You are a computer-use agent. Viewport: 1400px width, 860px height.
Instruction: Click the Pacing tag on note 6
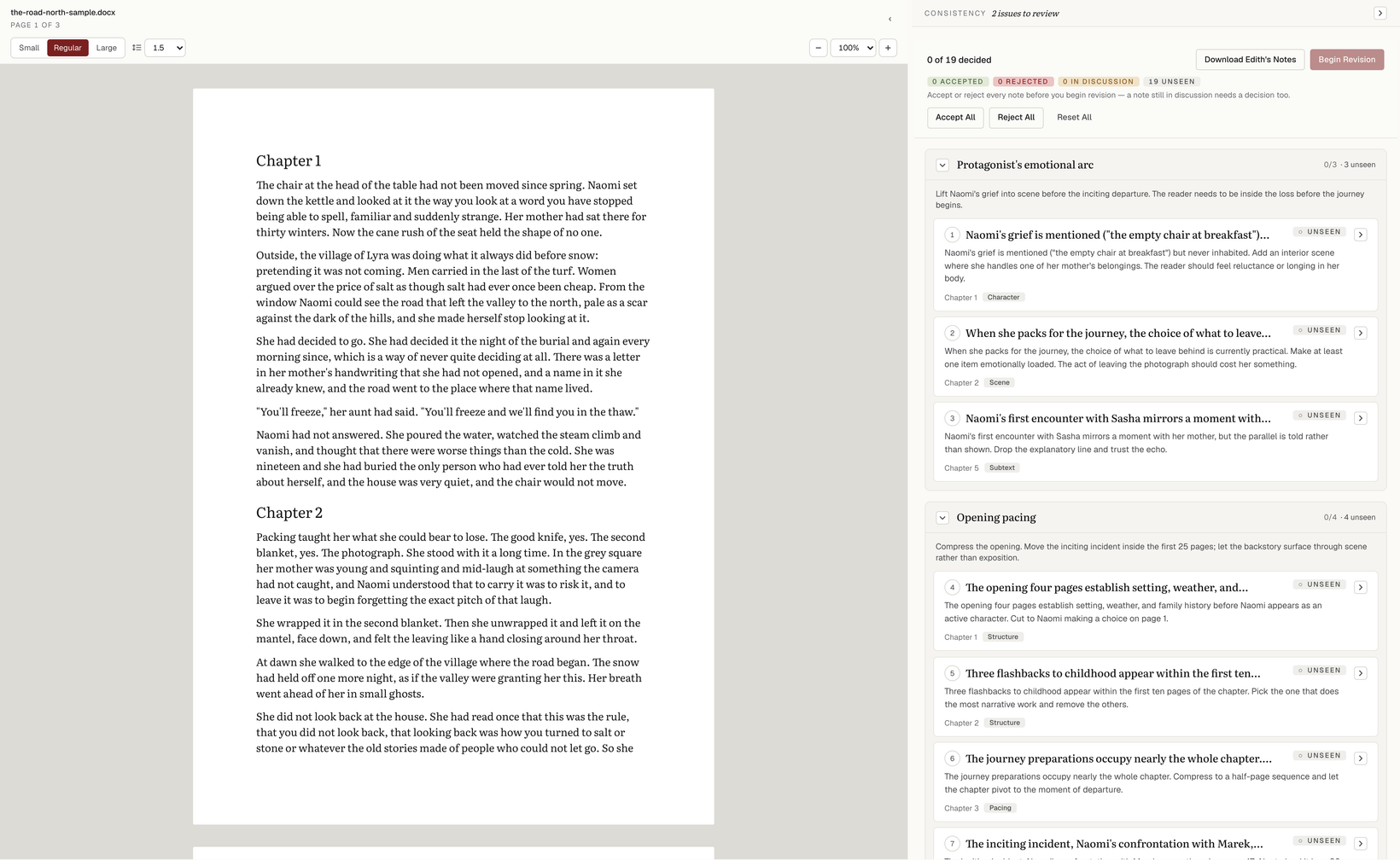(x=1000, y=808)
